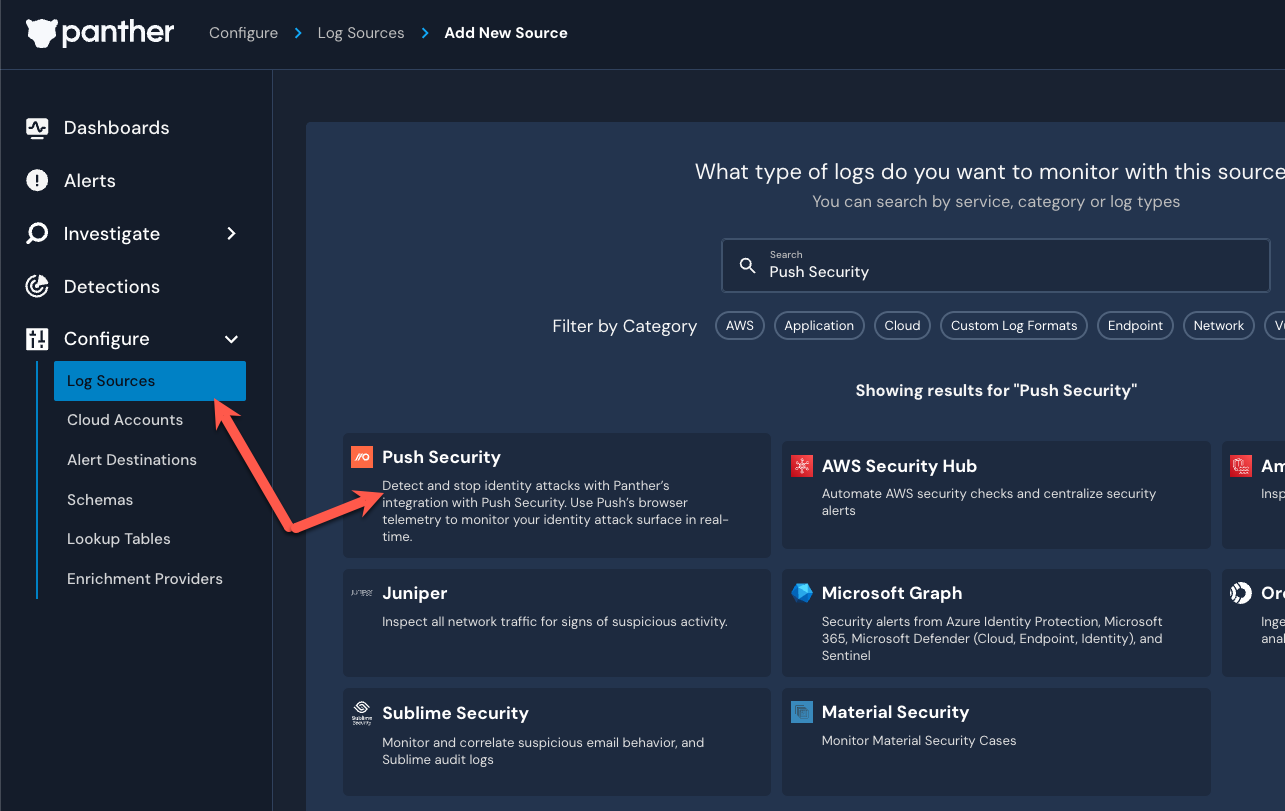This screenshot has height=811, width=1285.
Task: Filter by Network category
Action: (1218, 326)
